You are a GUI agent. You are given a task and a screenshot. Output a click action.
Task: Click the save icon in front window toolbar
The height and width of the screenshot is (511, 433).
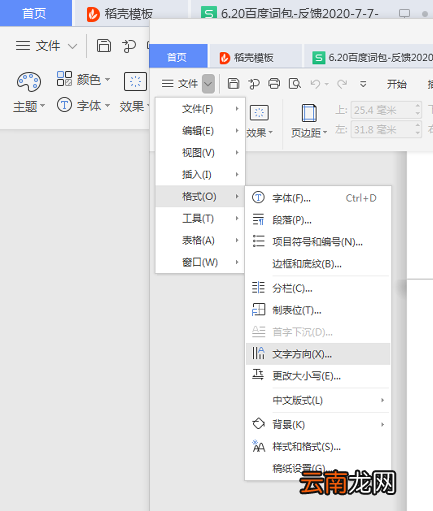point(233,84)
